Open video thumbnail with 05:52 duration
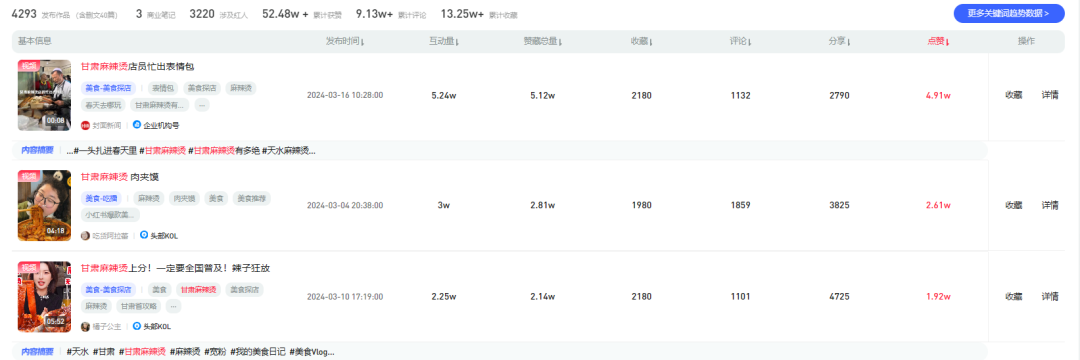 [x=45, y=297]
